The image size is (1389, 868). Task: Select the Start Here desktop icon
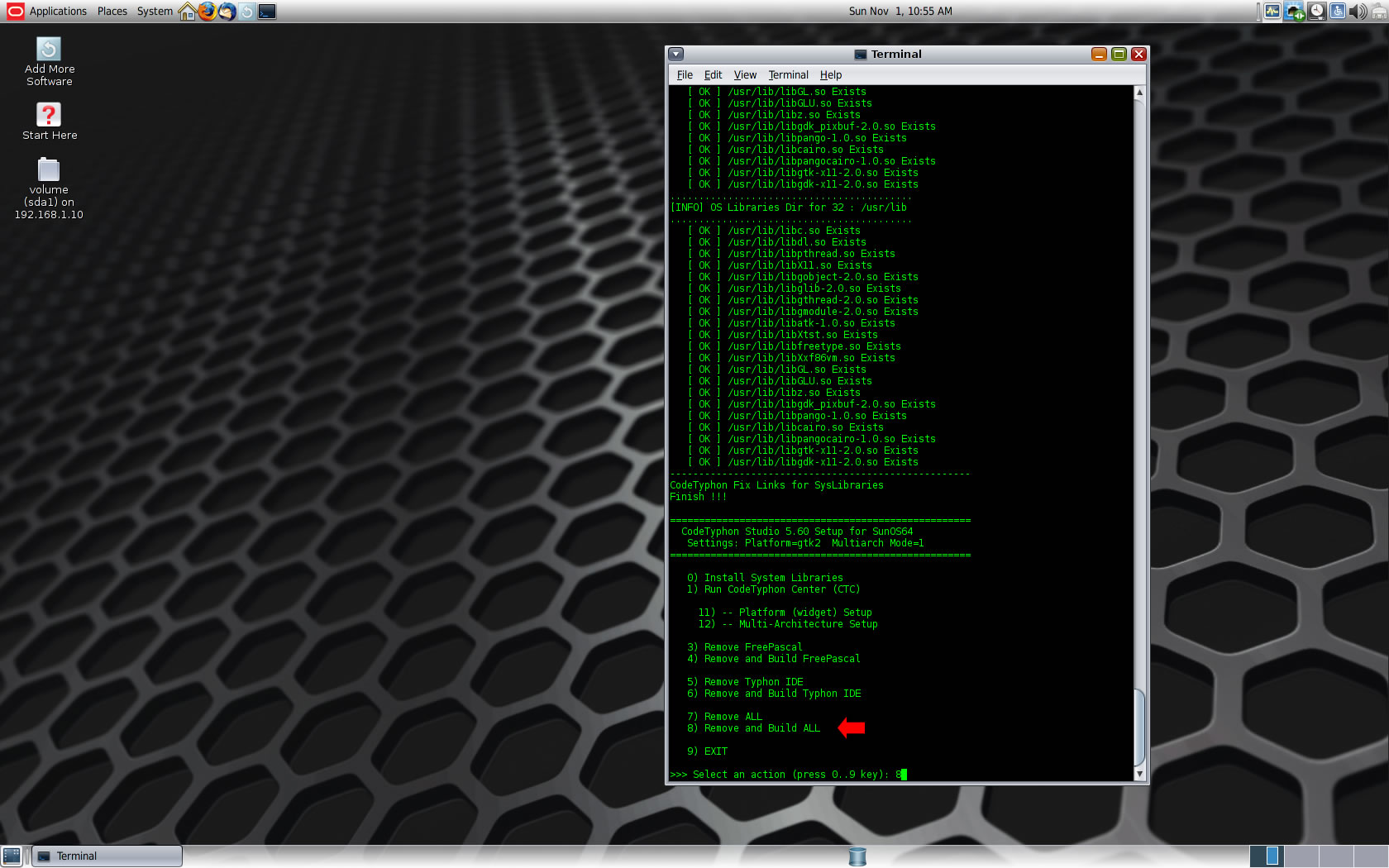(49, 121)
